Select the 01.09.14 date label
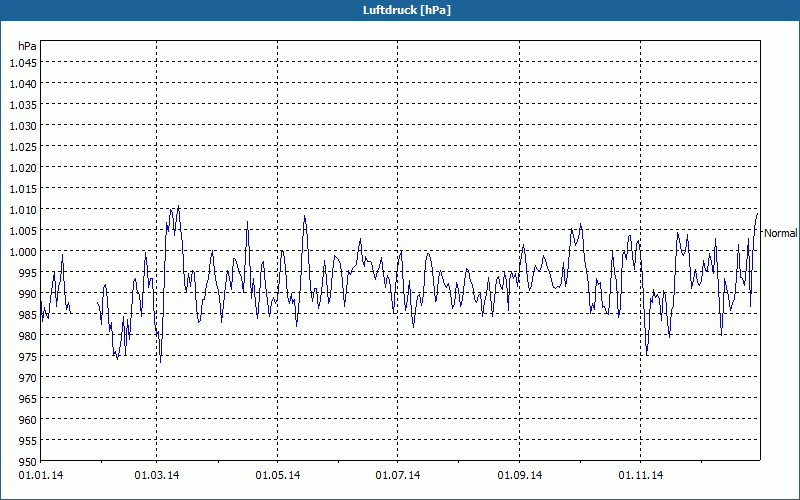Screen dimensions: 800x500 click(519, 476)
